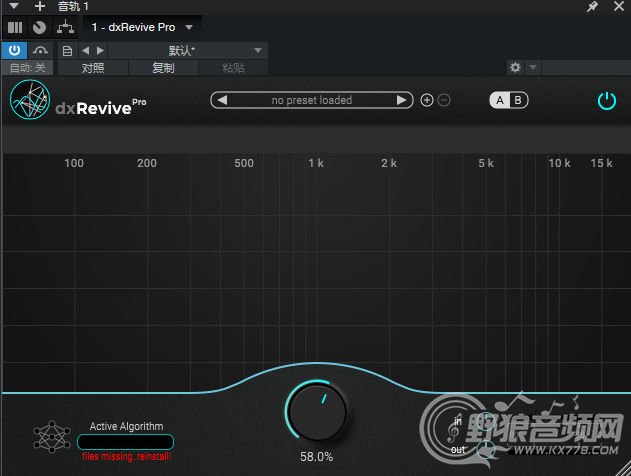Open the routing tree icon
The height and width of the screenshot is (476, 631).
click(65, 27)
